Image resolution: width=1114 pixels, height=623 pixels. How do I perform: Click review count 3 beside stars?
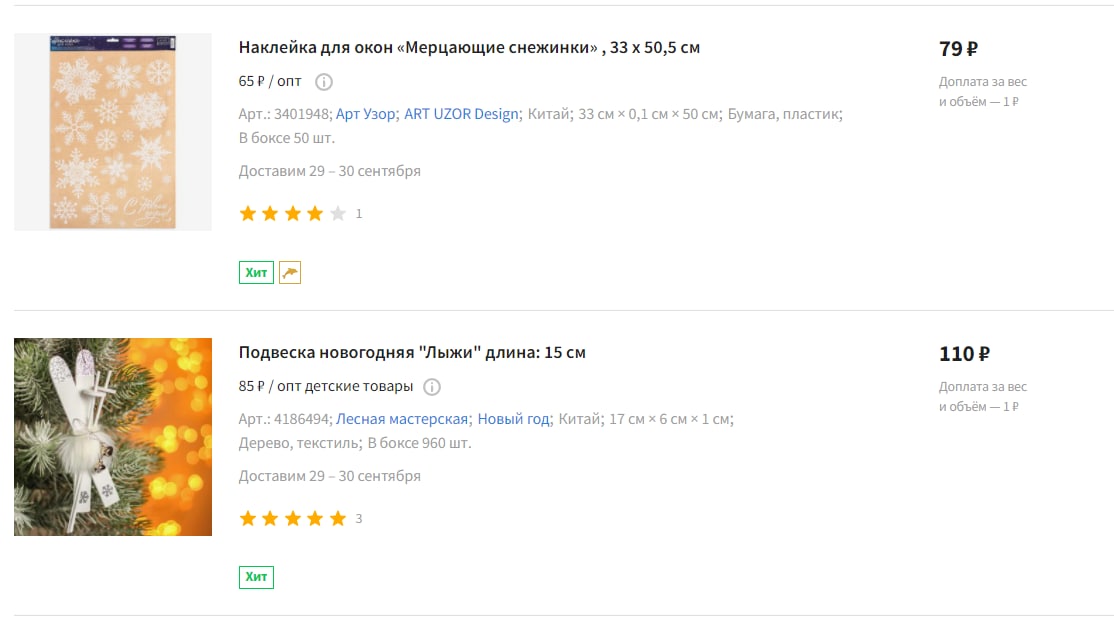(359, 519)
